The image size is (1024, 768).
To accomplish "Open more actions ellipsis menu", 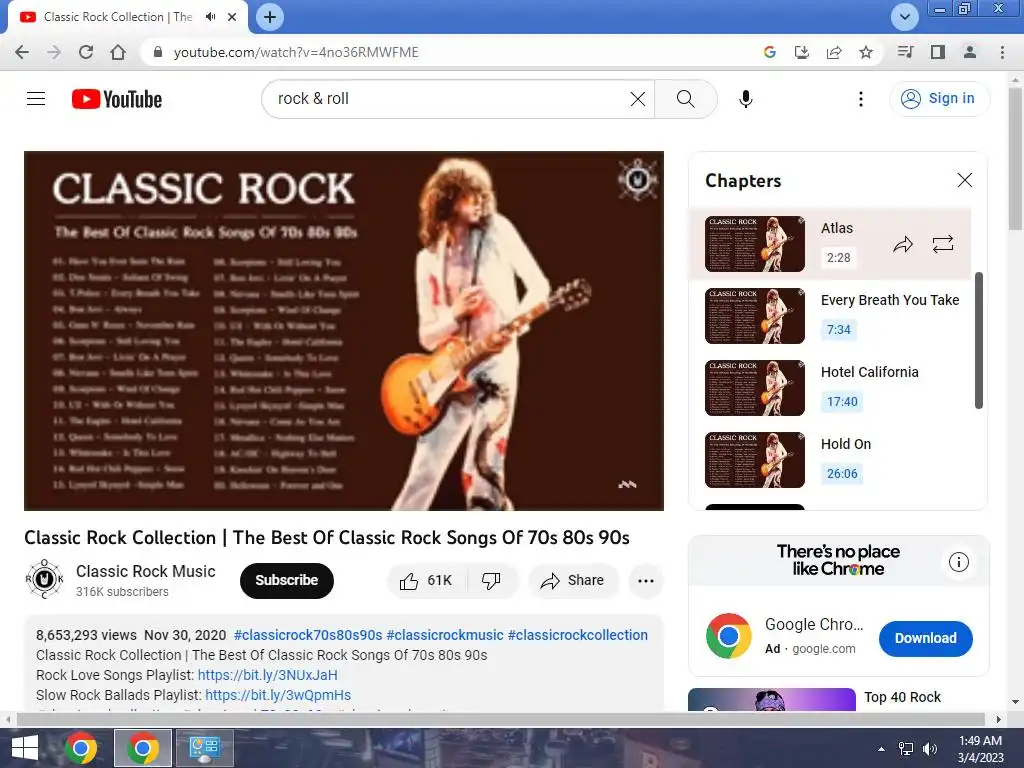I will pos(646,581).
